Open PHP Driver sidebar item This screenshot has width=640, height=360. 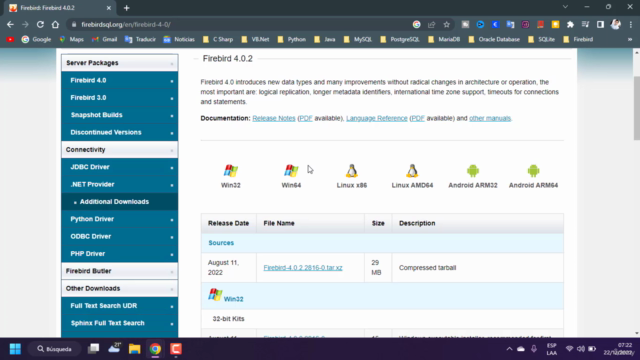(x=120, y=254)
